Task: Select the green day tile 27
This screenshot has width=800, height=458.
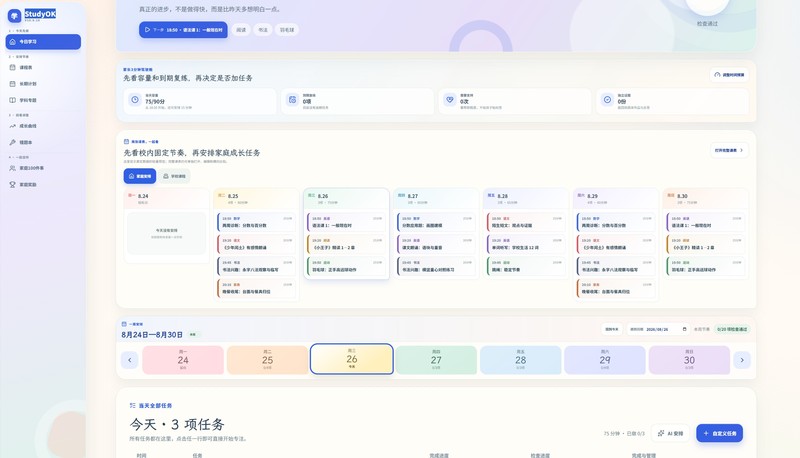Action: point(436,360)
